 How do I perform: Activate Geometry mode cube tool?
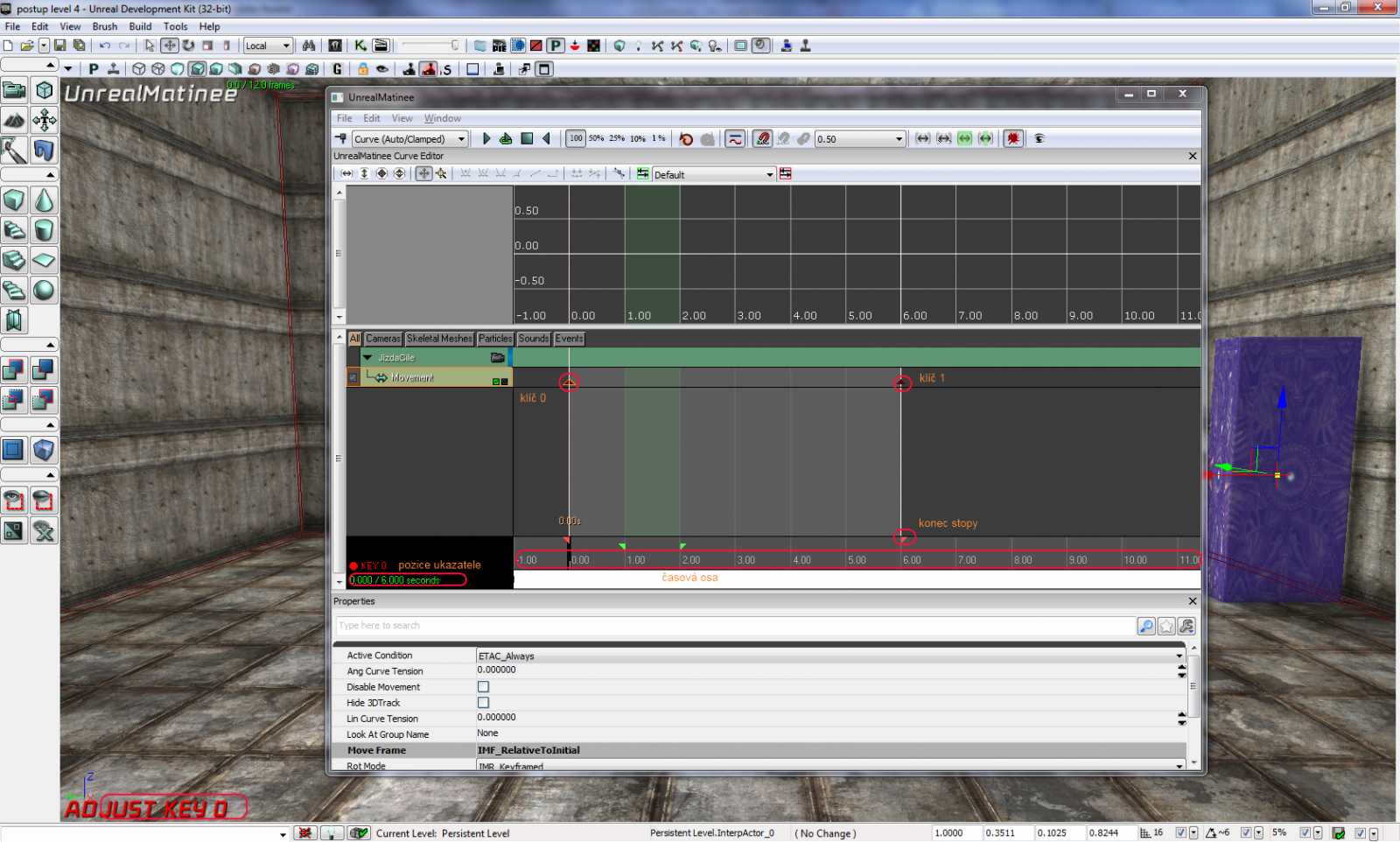[44, 90]
